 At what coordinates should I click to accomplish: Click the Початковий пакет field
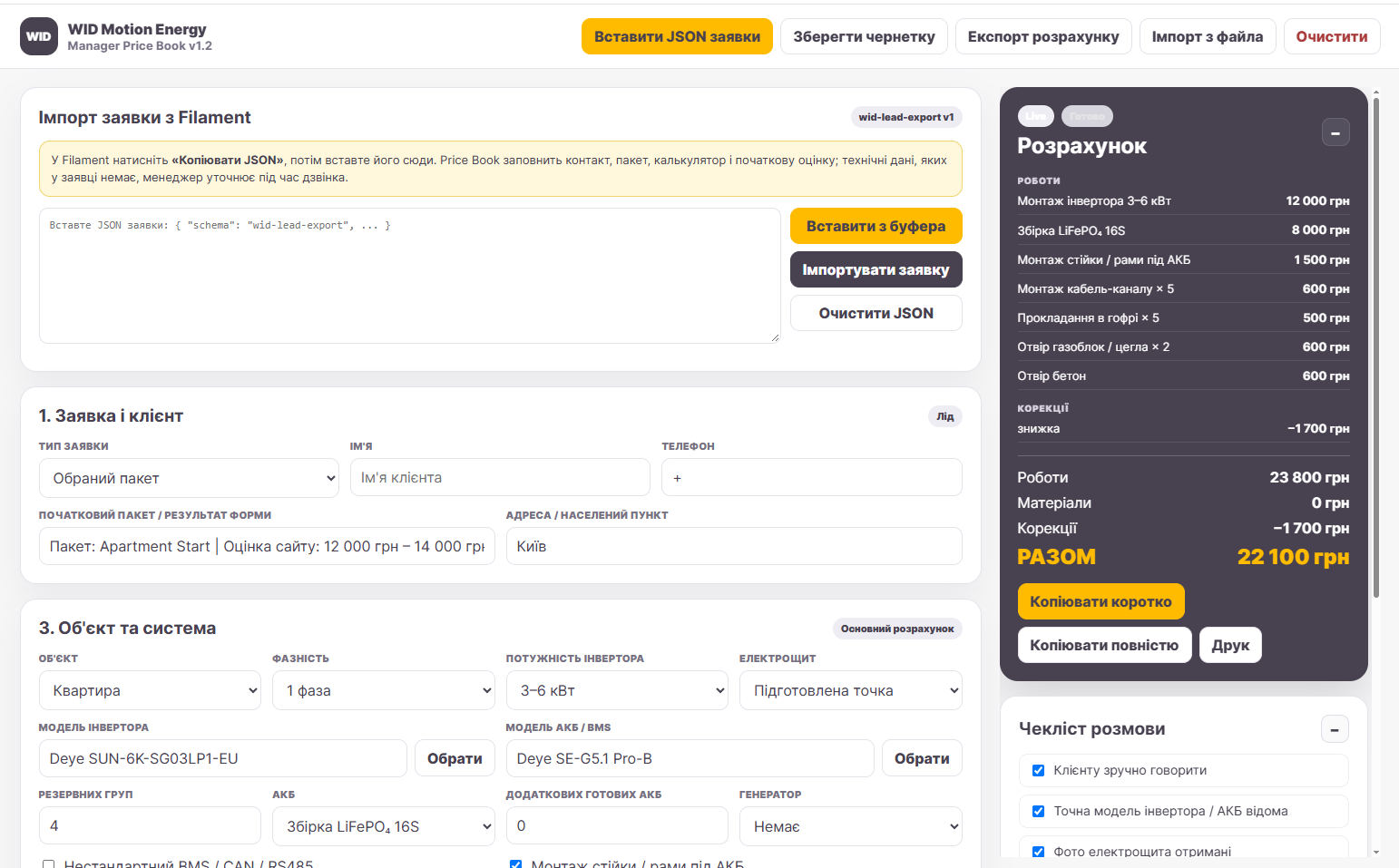267,546
